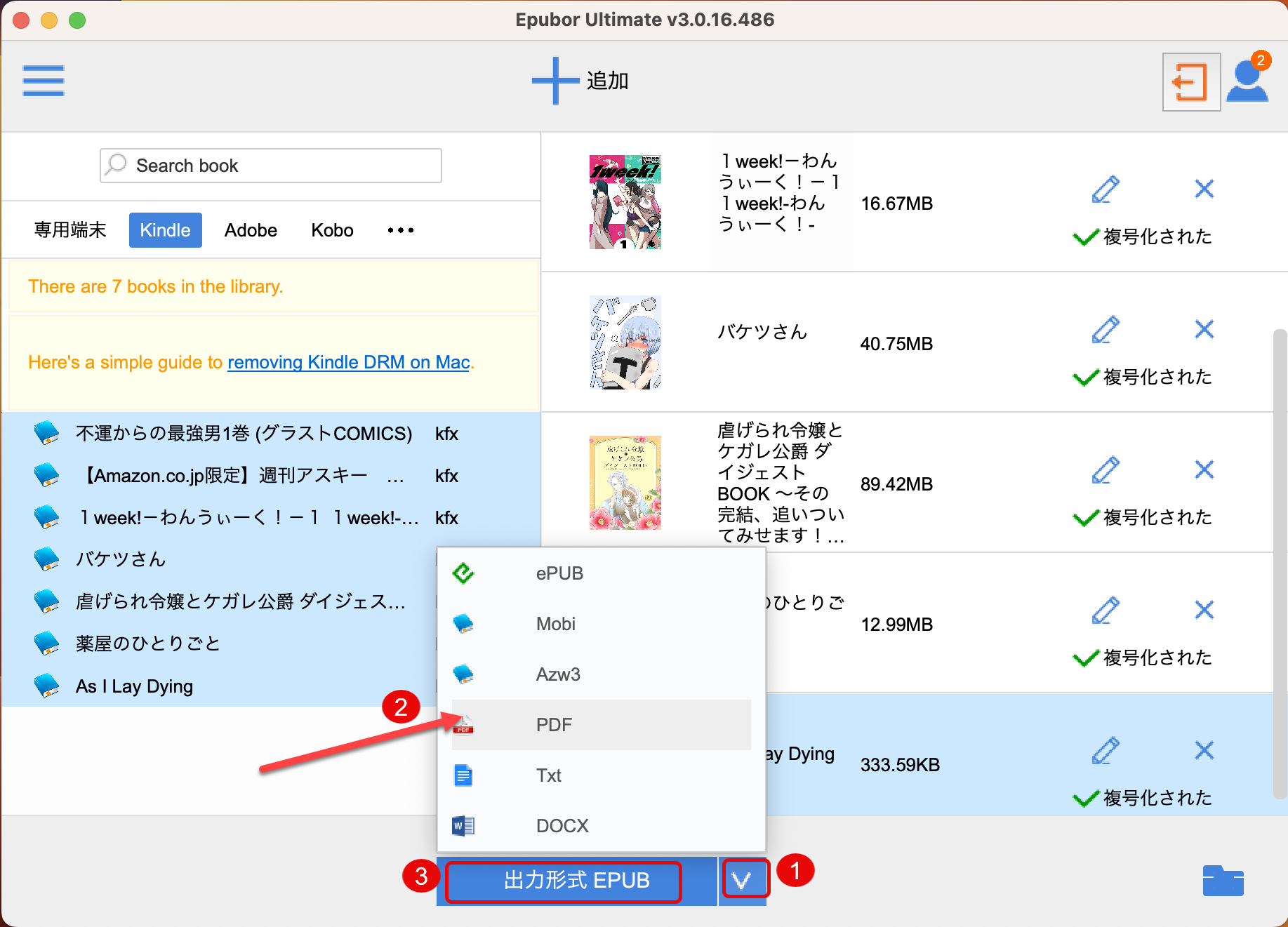Choose ePUB output format
The image size is (1288, 927).
click(x=601, y=573)
